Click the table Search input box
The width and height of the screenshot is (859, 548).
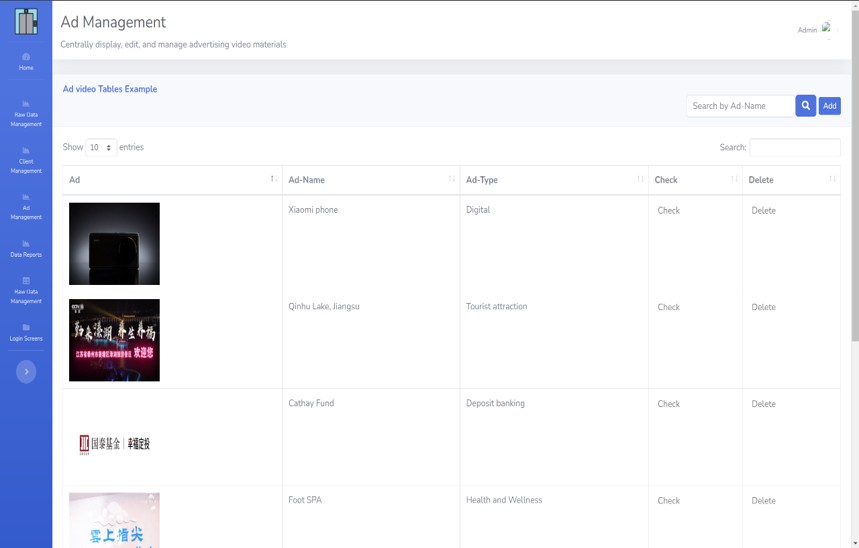click(x=794, y=147)
